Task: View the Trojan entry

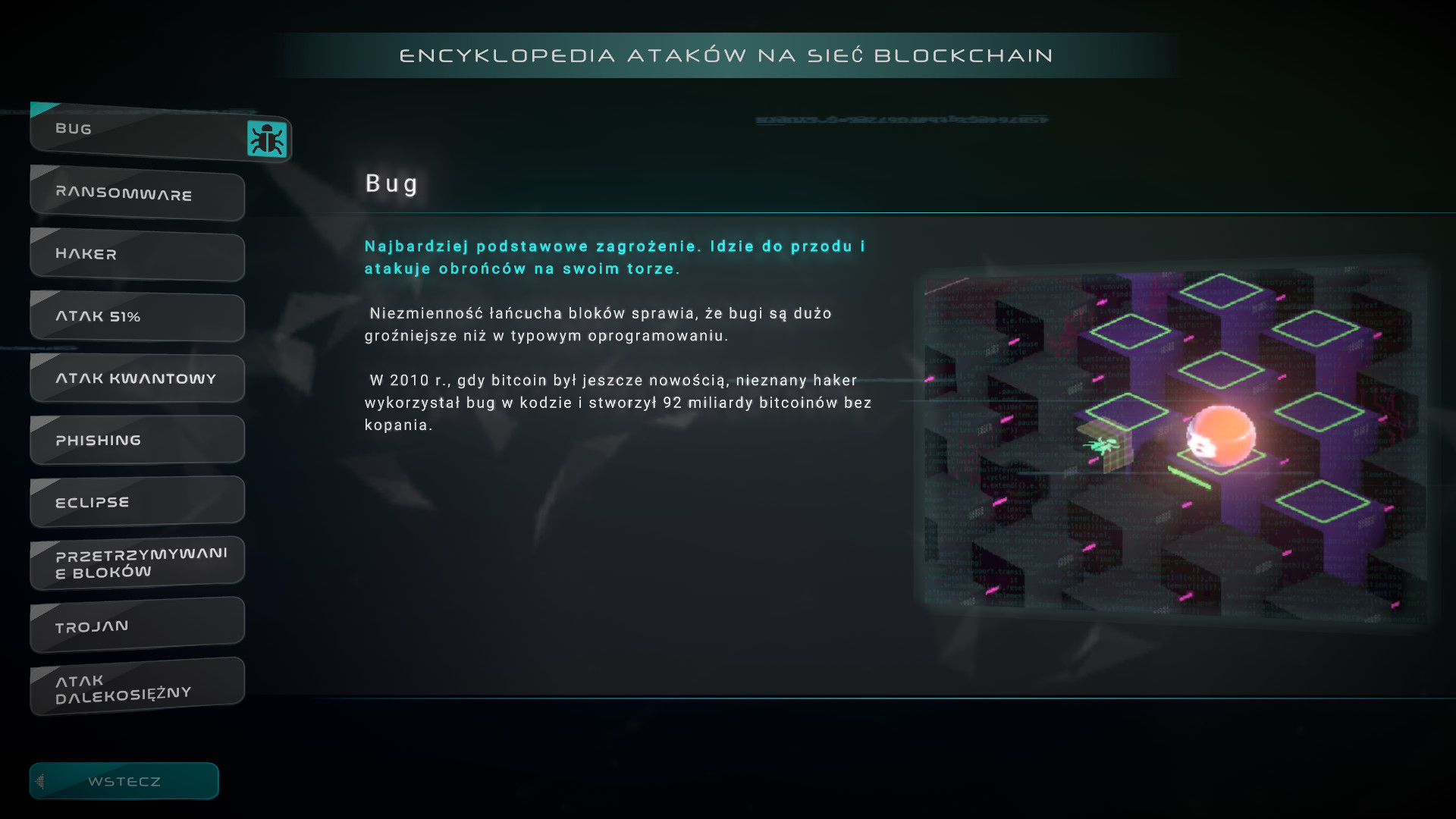Action: click(137, 625)
